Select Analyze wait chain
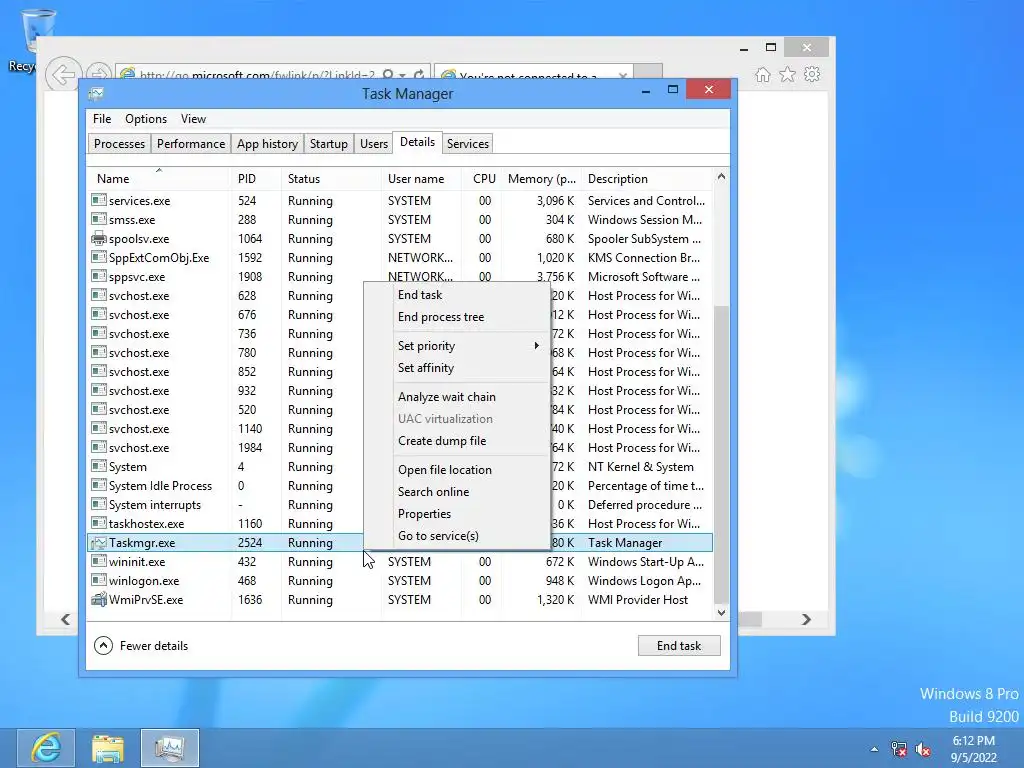 pos(456,396)
